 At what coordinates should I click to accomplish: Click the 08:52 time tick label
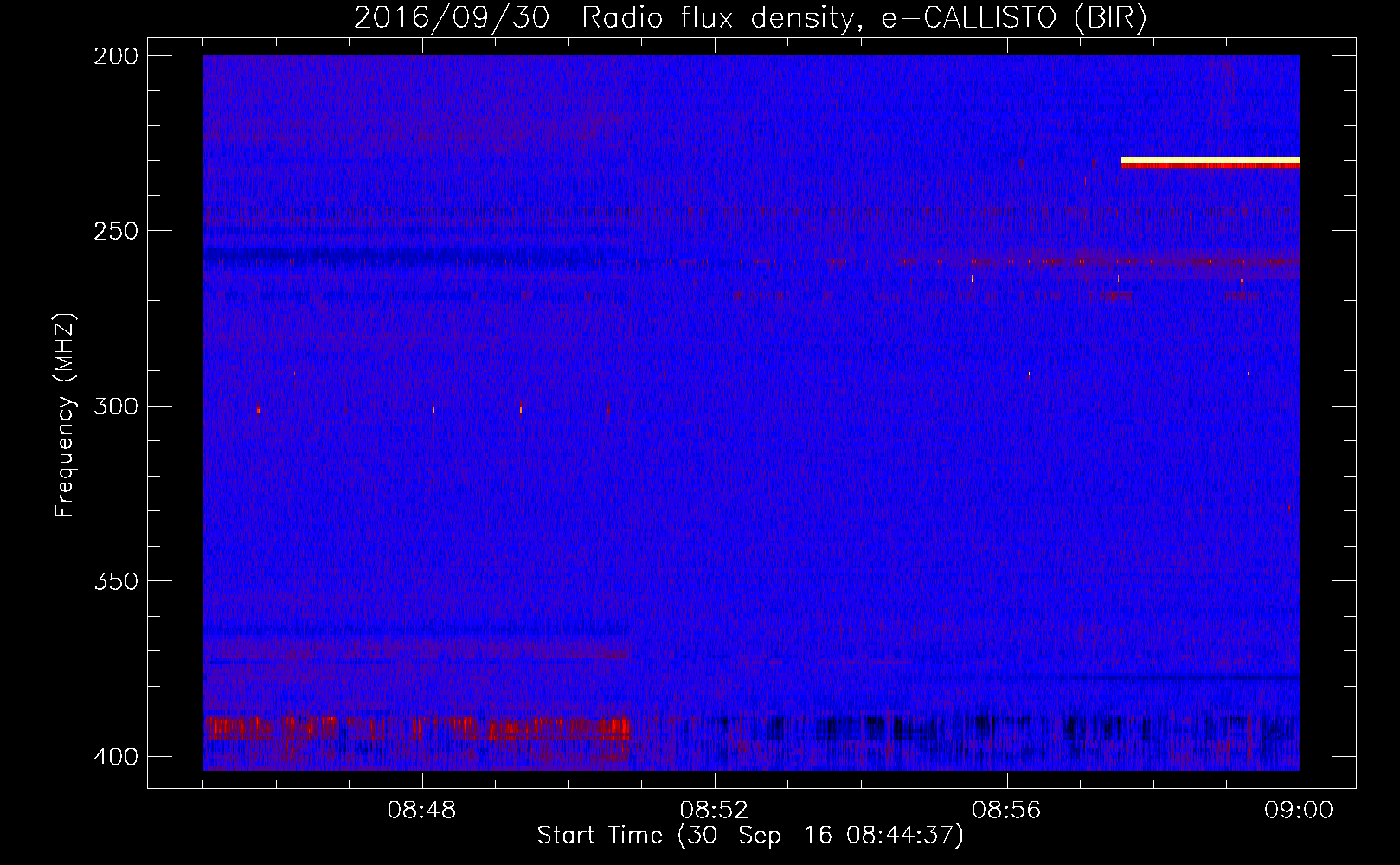[714, 811]
